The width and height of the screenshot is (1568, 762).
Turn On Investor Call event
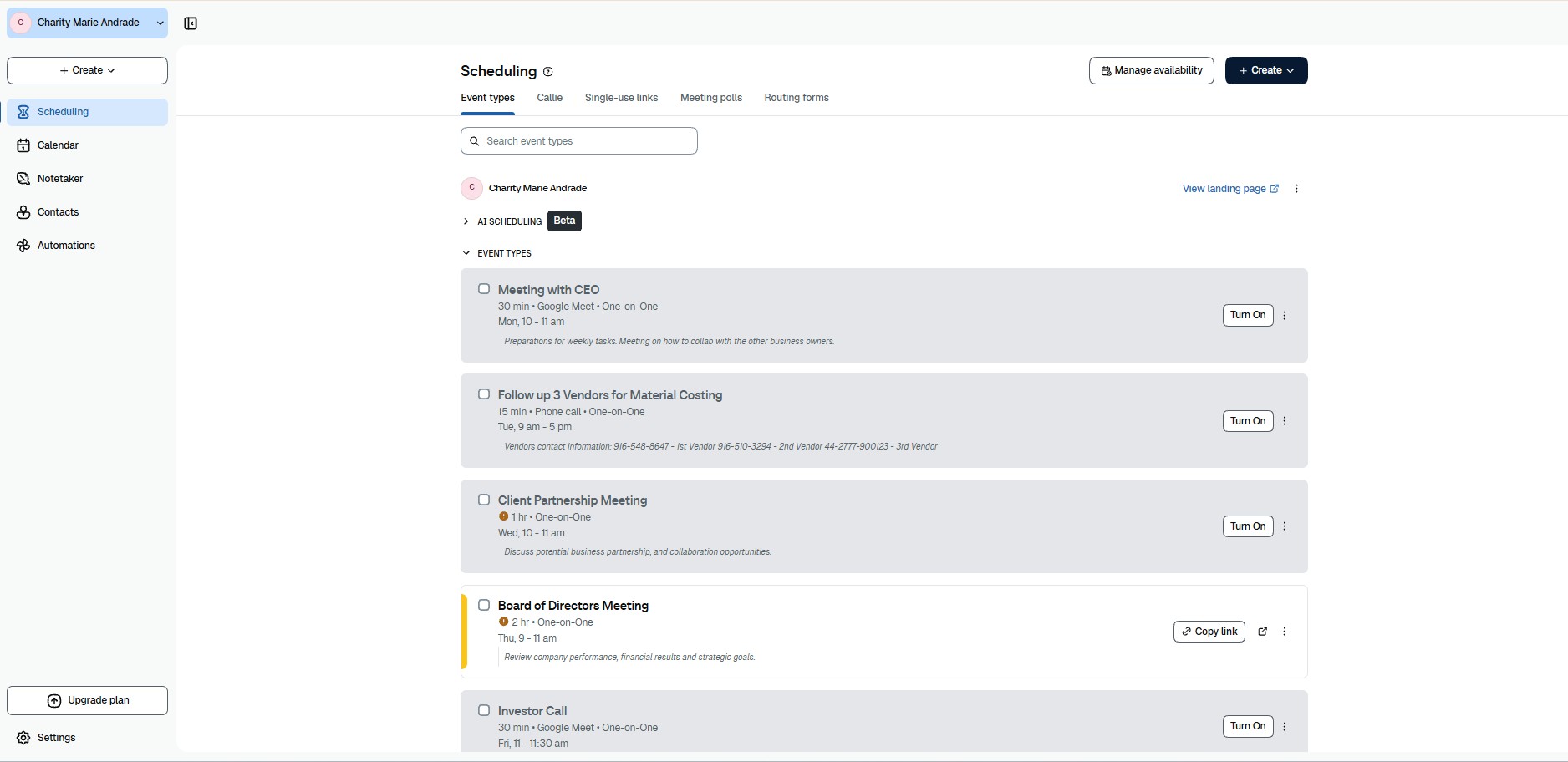pos(1248,726)
